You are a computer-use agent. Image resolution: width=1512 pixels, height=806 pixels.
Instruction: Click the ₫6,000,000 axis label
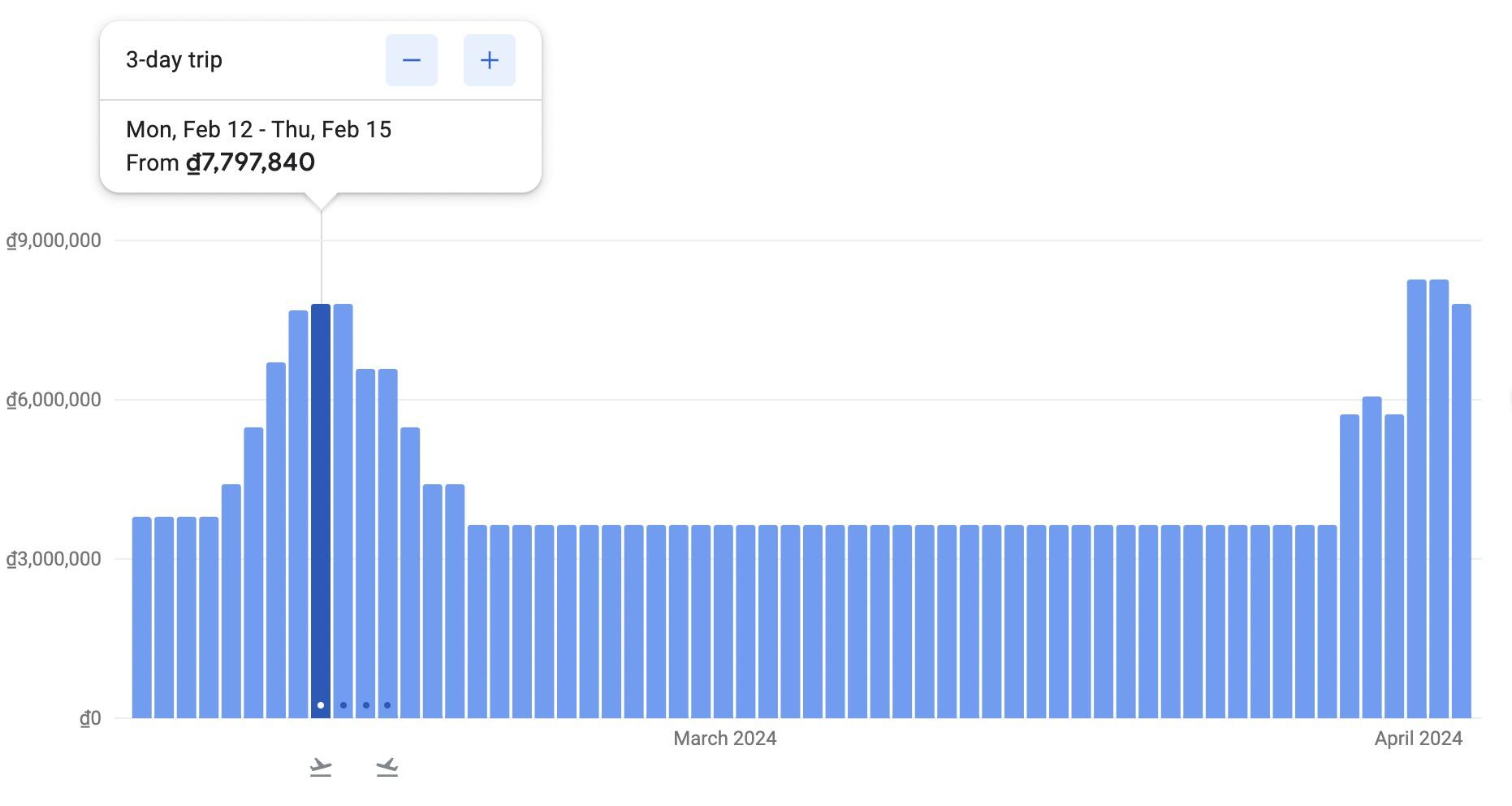coord(54,400)
